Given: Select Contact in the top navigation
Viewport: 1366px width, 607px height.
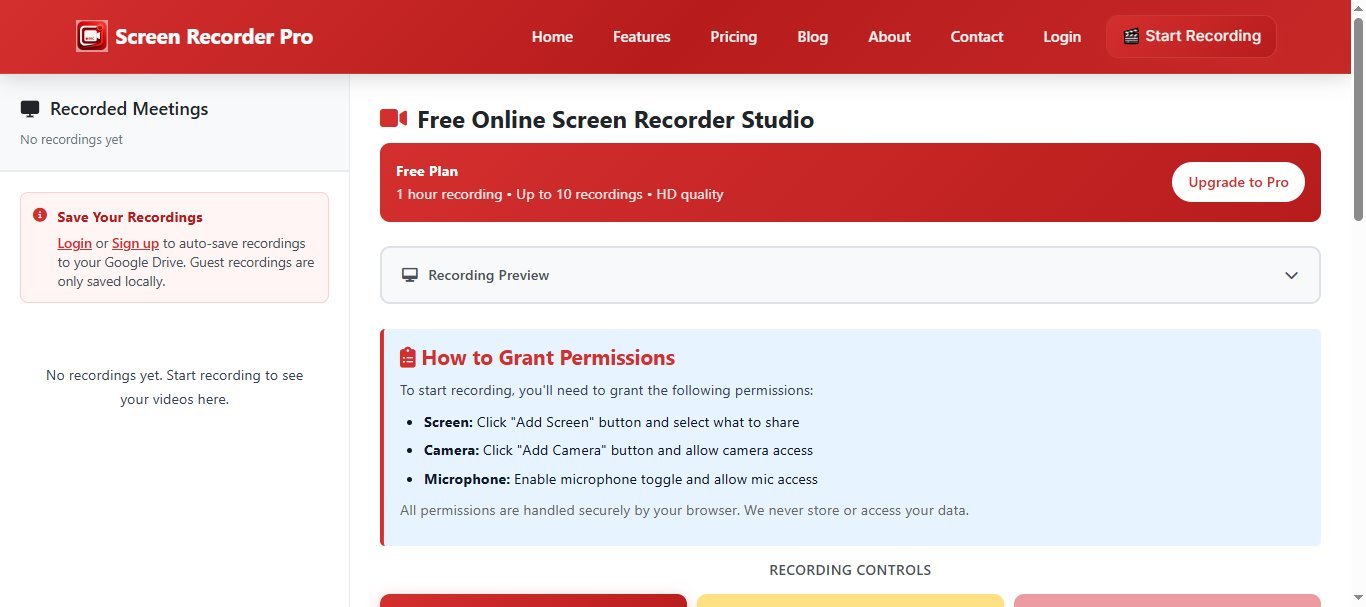Looking at the screenshot, I should 977,37.
